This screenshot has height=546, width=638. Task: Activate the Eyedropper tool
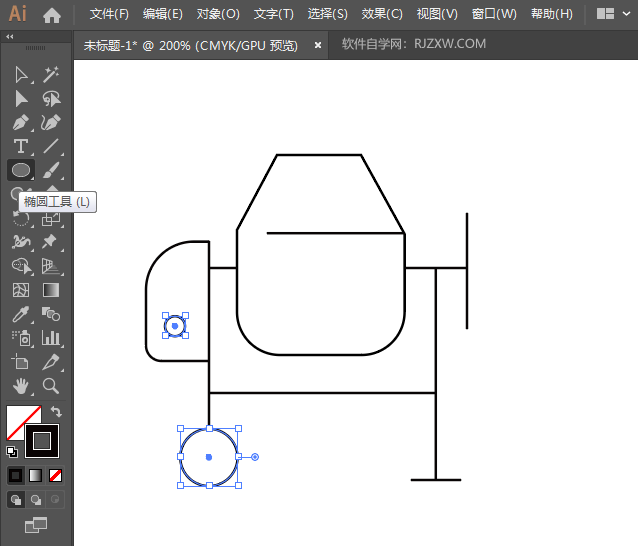[x=21, y=314]
